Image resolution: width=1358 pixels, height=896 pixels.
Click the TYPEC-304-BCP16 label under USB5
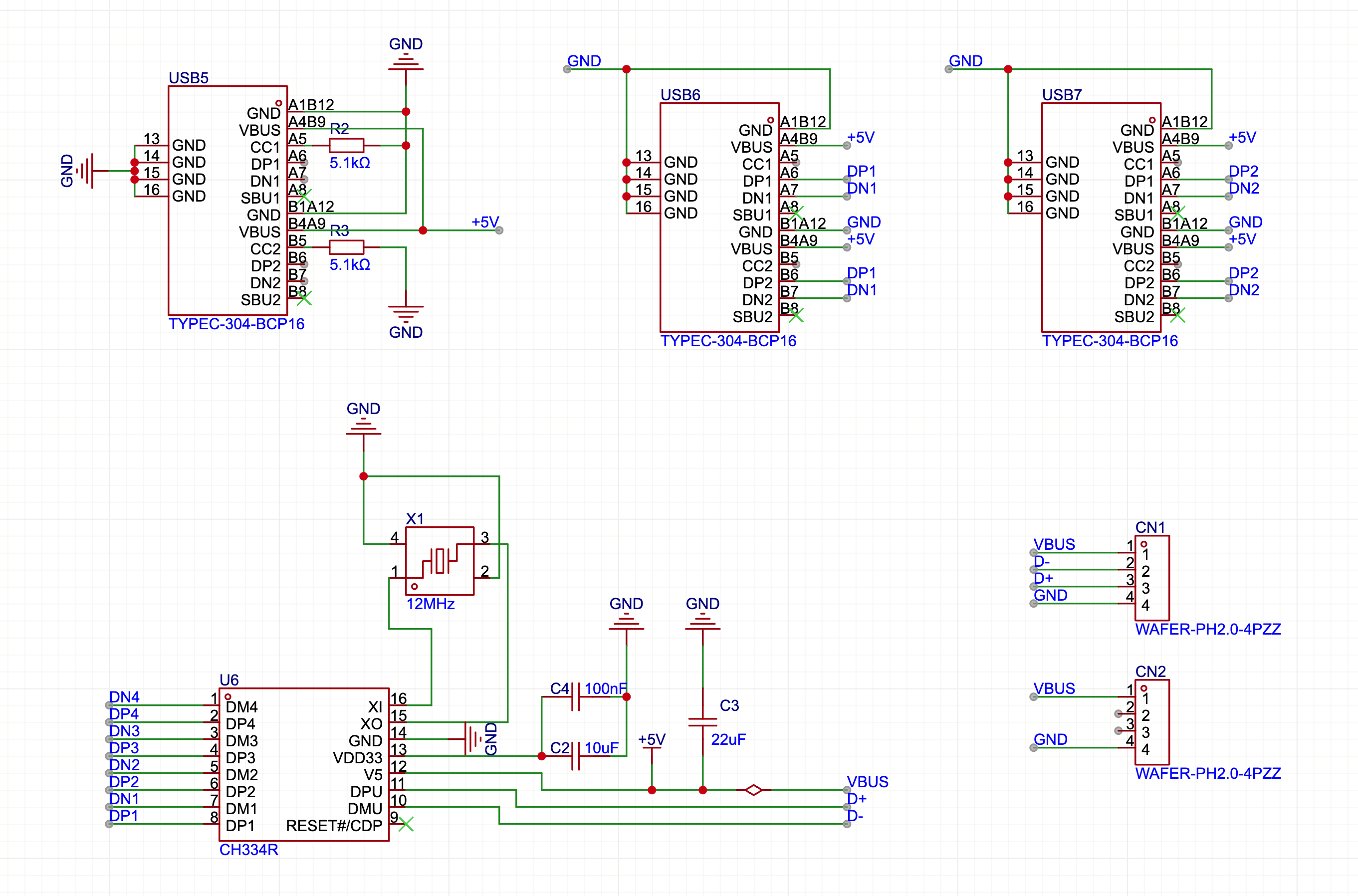pyautogui.click(x=236, y=324)
